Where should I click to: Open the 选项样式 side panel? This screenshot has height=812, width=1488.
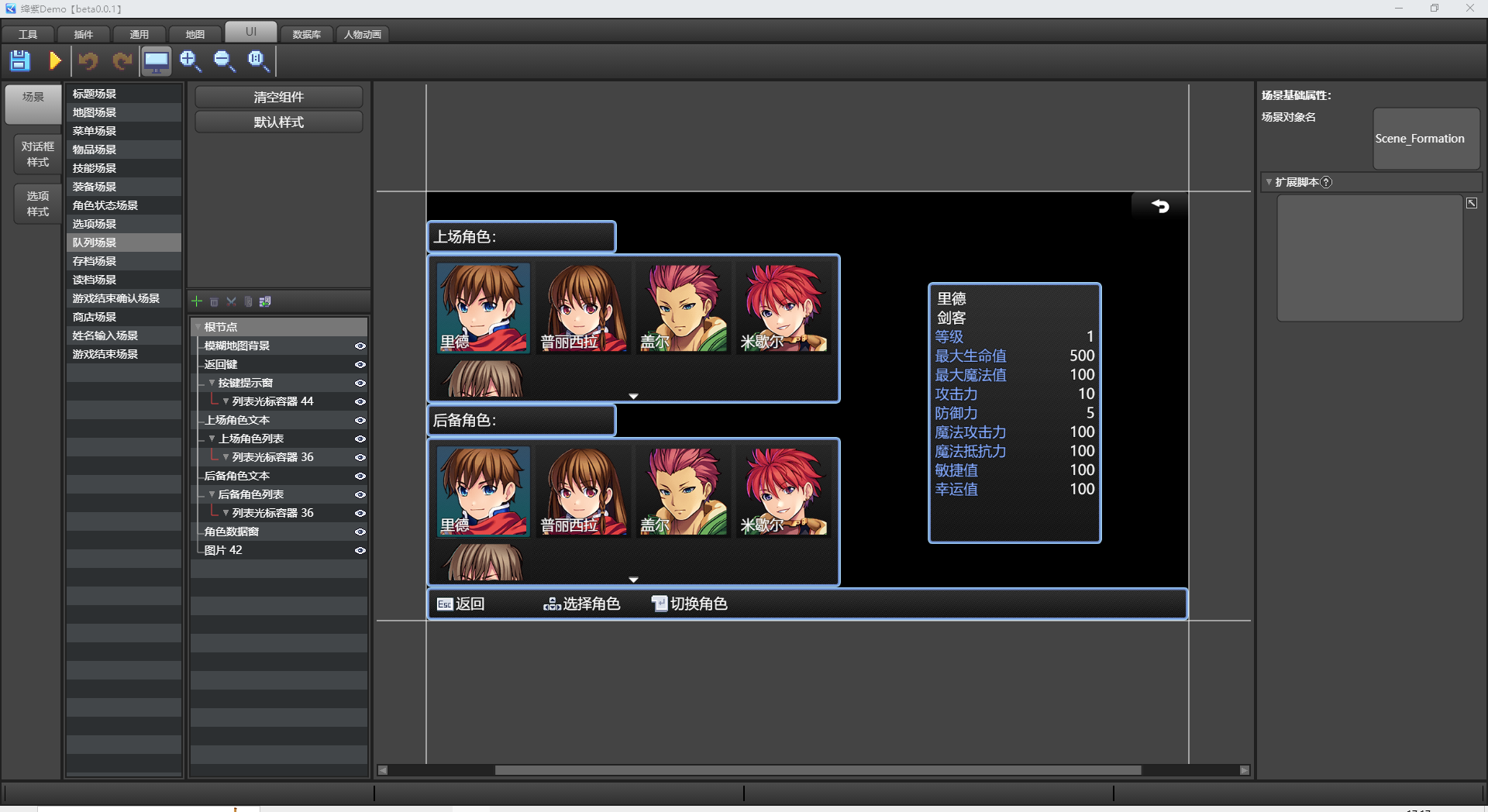(x=37, y=204)
